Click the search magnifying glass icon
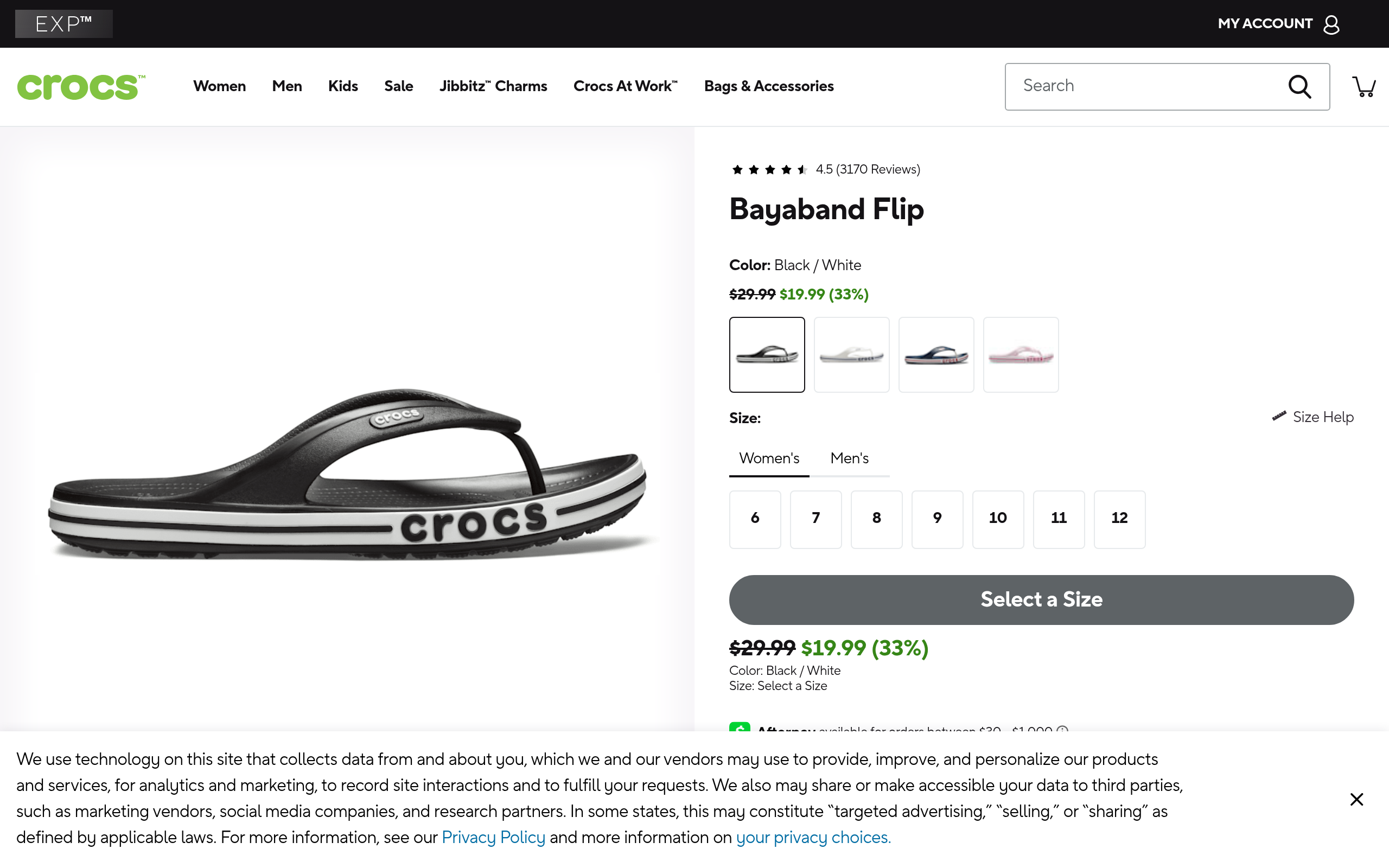 [1299, 87]
